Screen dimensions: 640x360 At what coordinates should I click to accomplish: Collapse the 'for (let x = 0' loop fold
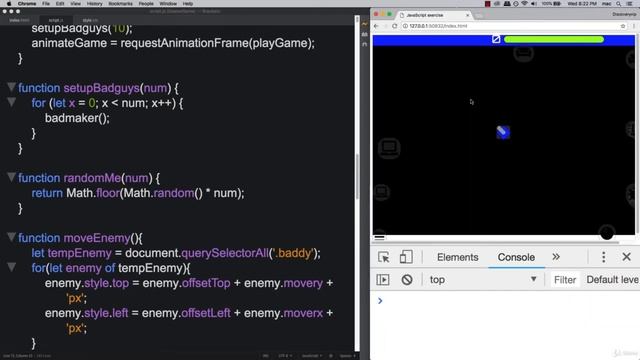[x=11, y=102]
